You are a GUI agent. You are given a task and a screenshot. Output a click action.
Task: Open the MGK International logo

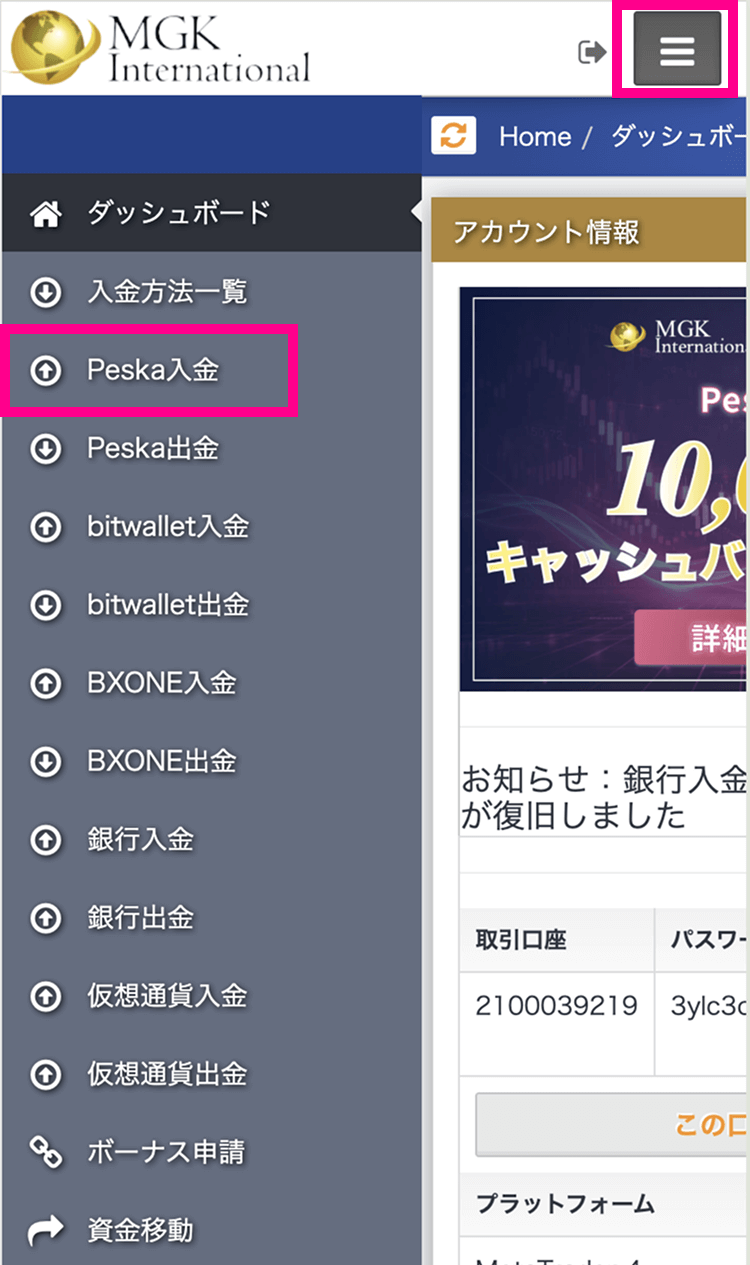[158, 48]
